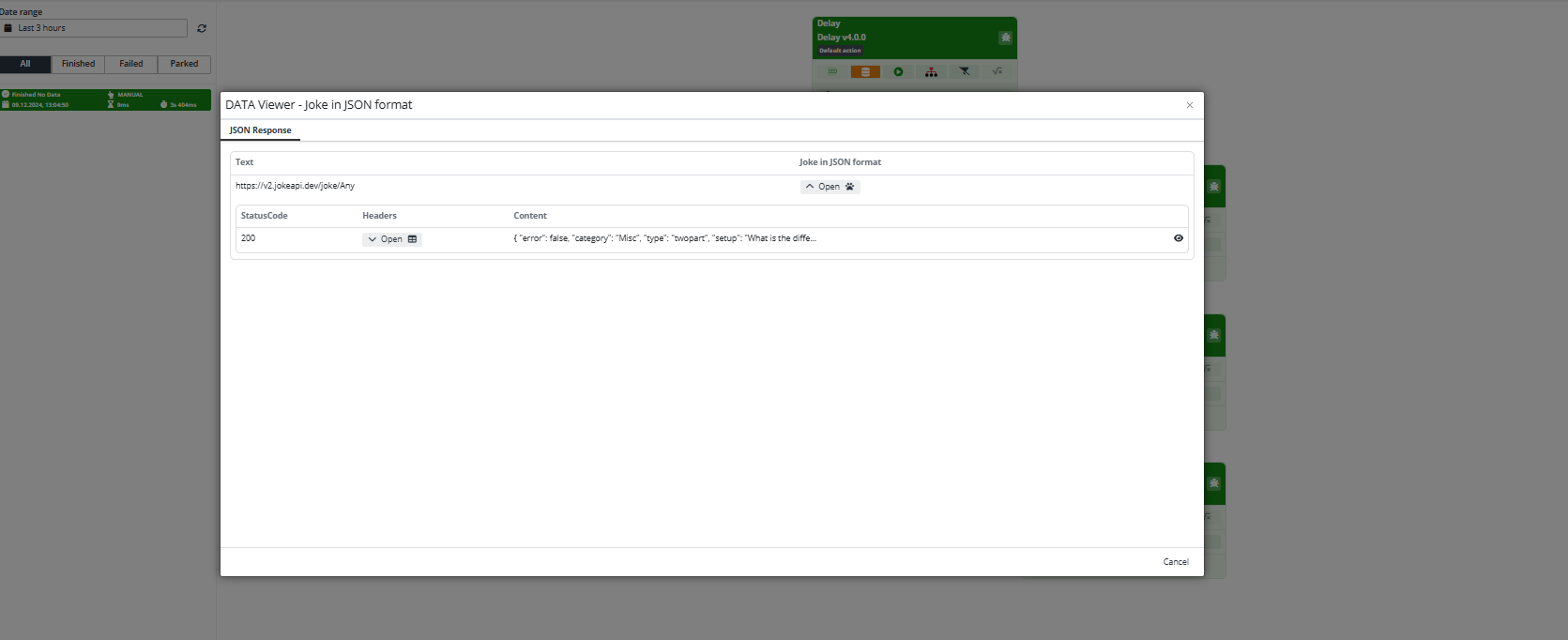
Task: Switch to the JSON Response tab
Action: pyautogui.click(x=260, y=130)
